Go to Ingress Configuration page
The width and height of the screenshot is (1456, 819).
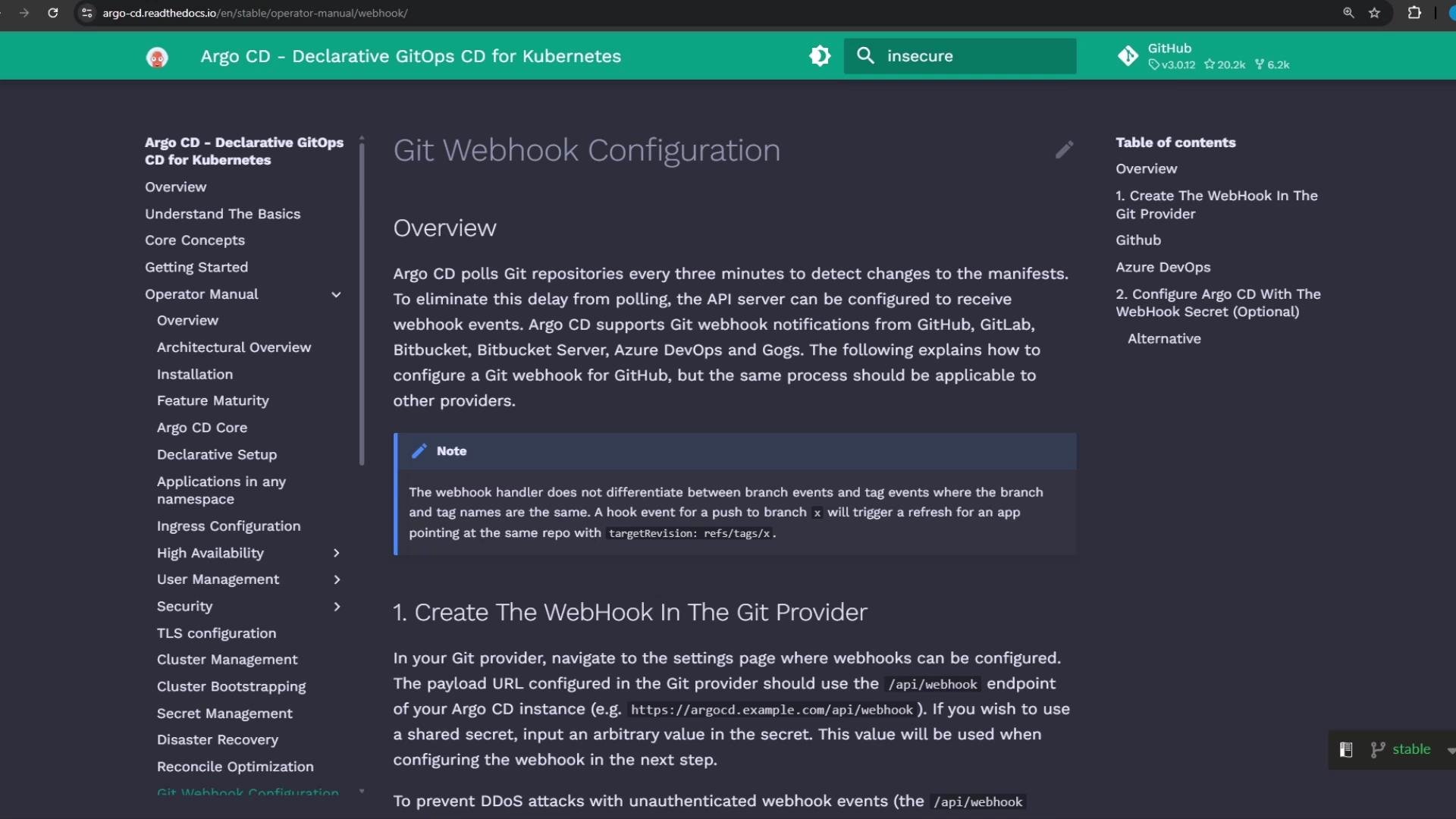click(228, 526)
